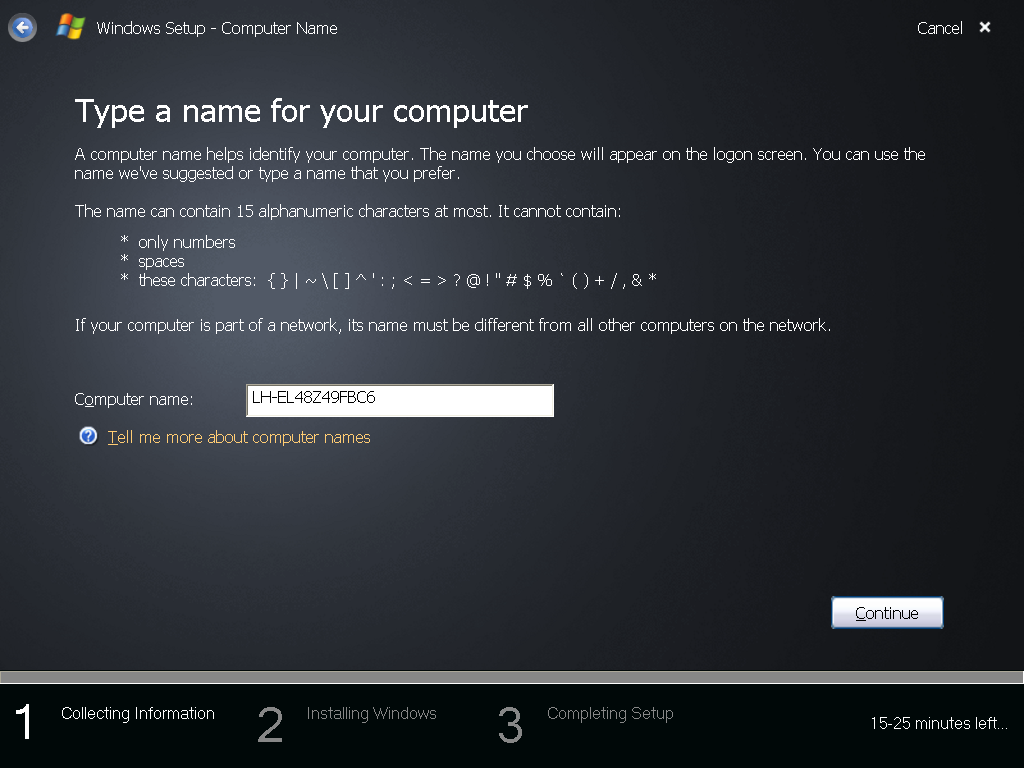Open Tell me more about computer names

click(x=239, y=437)
